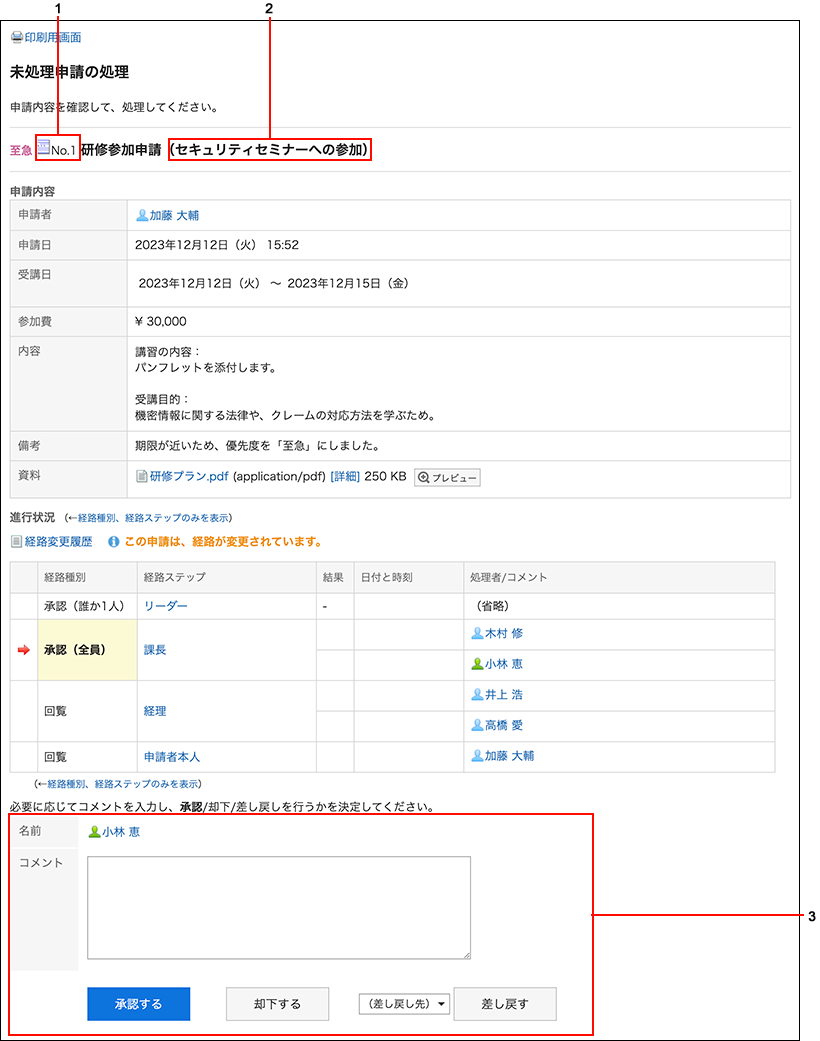The height and width of the screenshot is (1041, 820).
Task: Click green user icon in the 名前 field
Action: point(94,832)
